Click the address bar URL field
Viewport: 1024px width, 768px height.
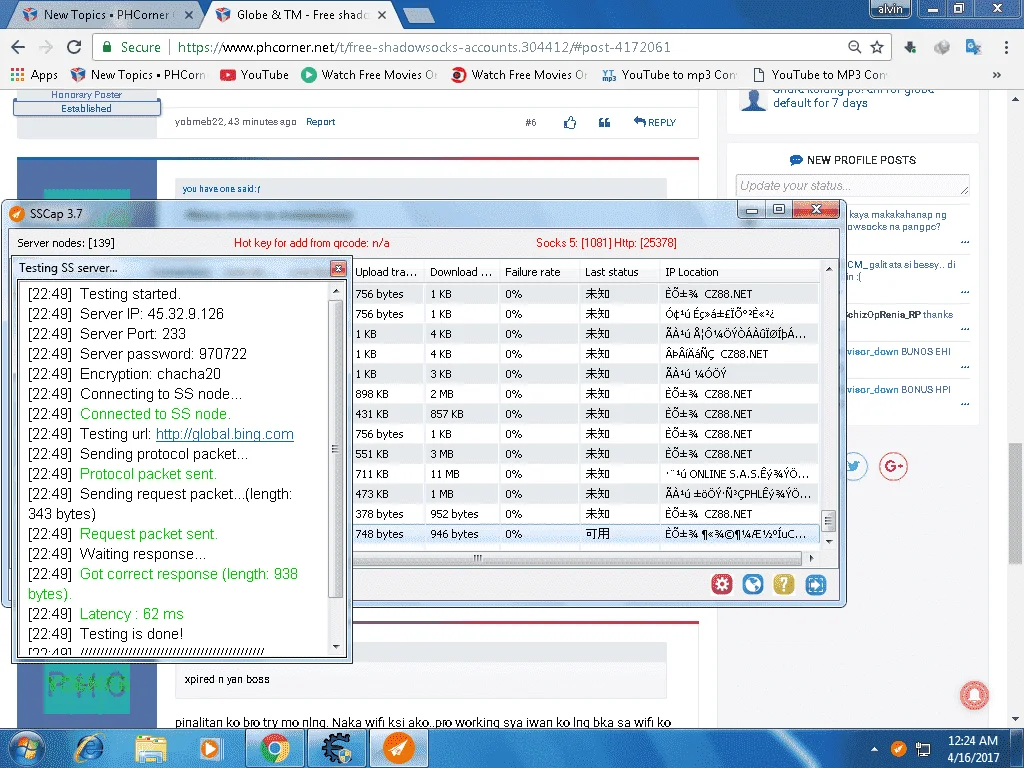click(509, 47)
